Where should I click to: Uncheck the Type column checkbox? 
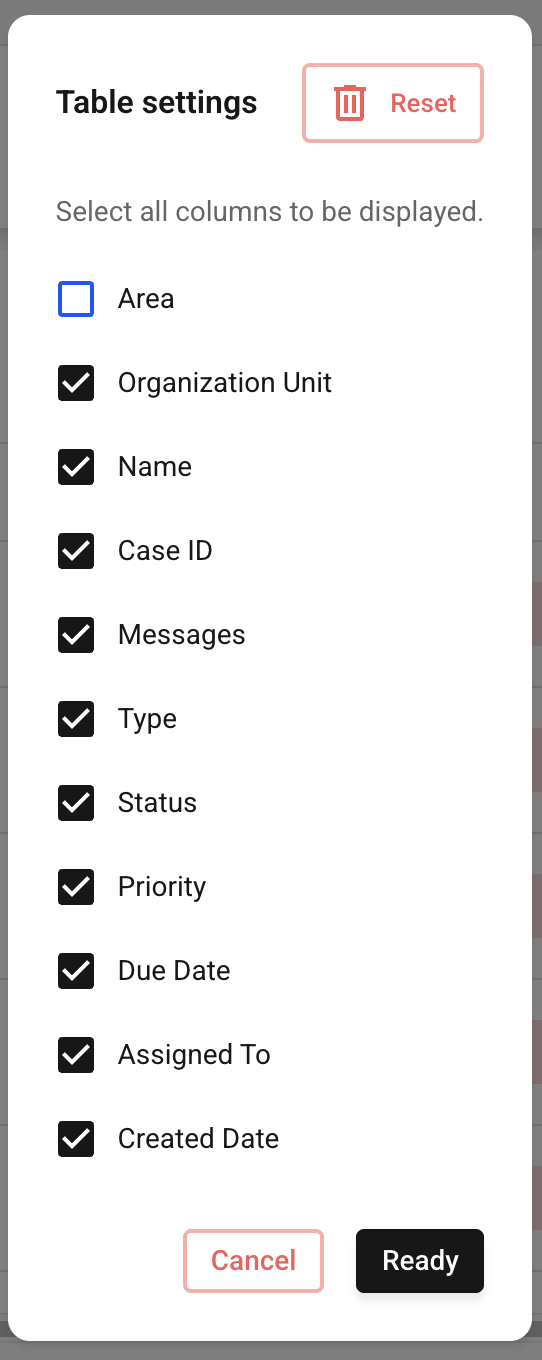click(76, 719)
